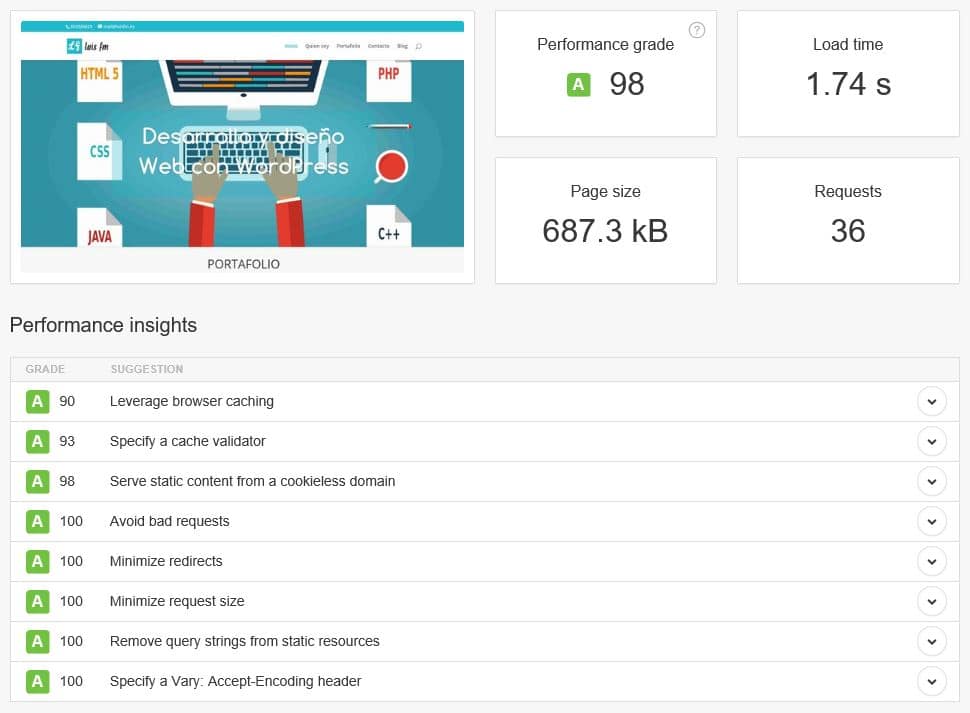Click the A badge on Remove query strings row
Image resolution: width=970 pixels, height=713 pixels.
pos(37,642)
